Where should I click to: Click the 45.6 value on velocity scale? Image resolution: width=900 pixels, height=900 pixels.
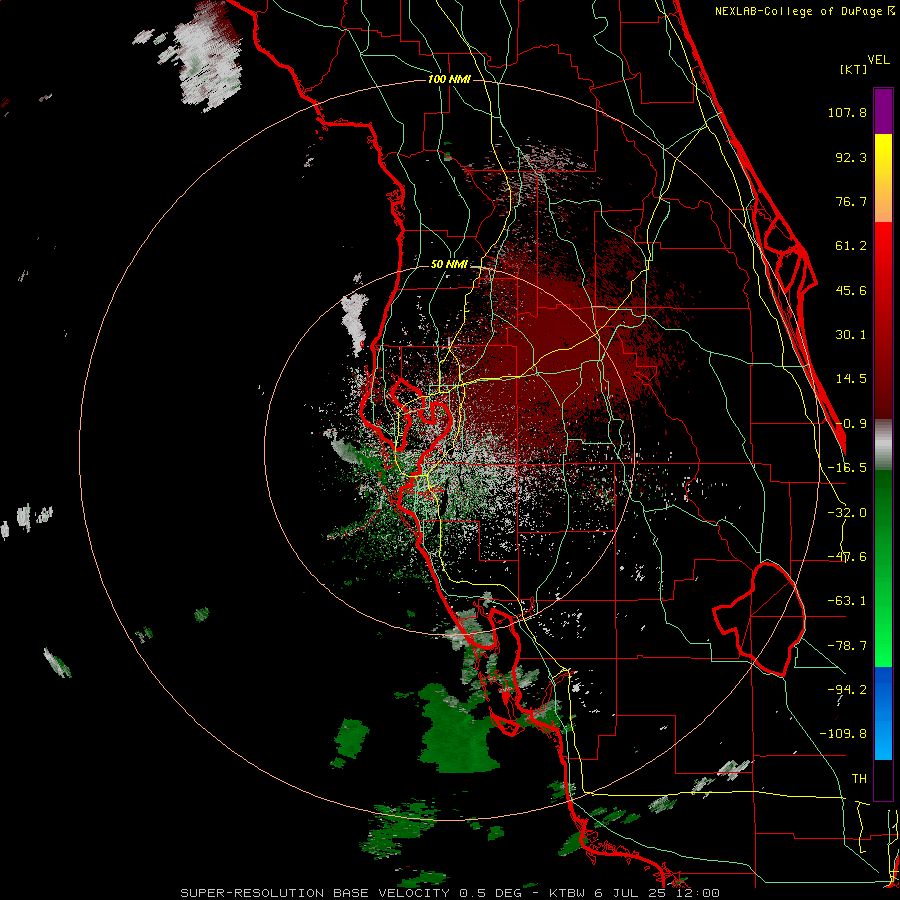(x=851, y=290)
